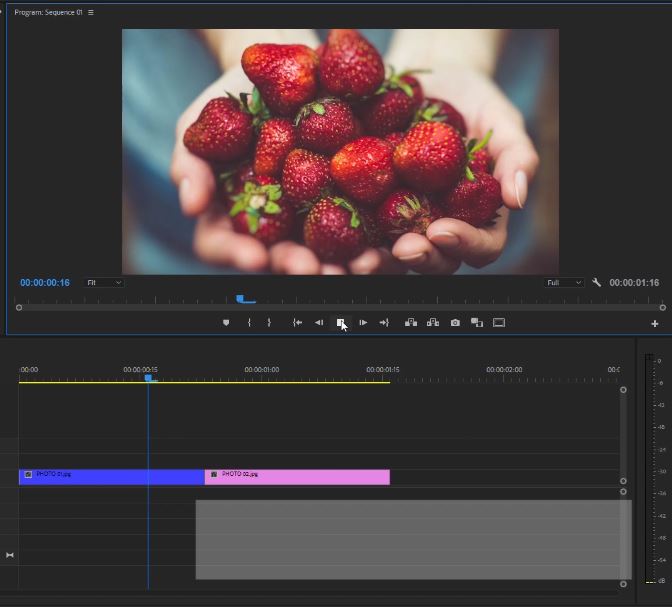The image size is (672, 607).
Task: Open the Fit zoom level dropdown
Action: pos(104,283)
